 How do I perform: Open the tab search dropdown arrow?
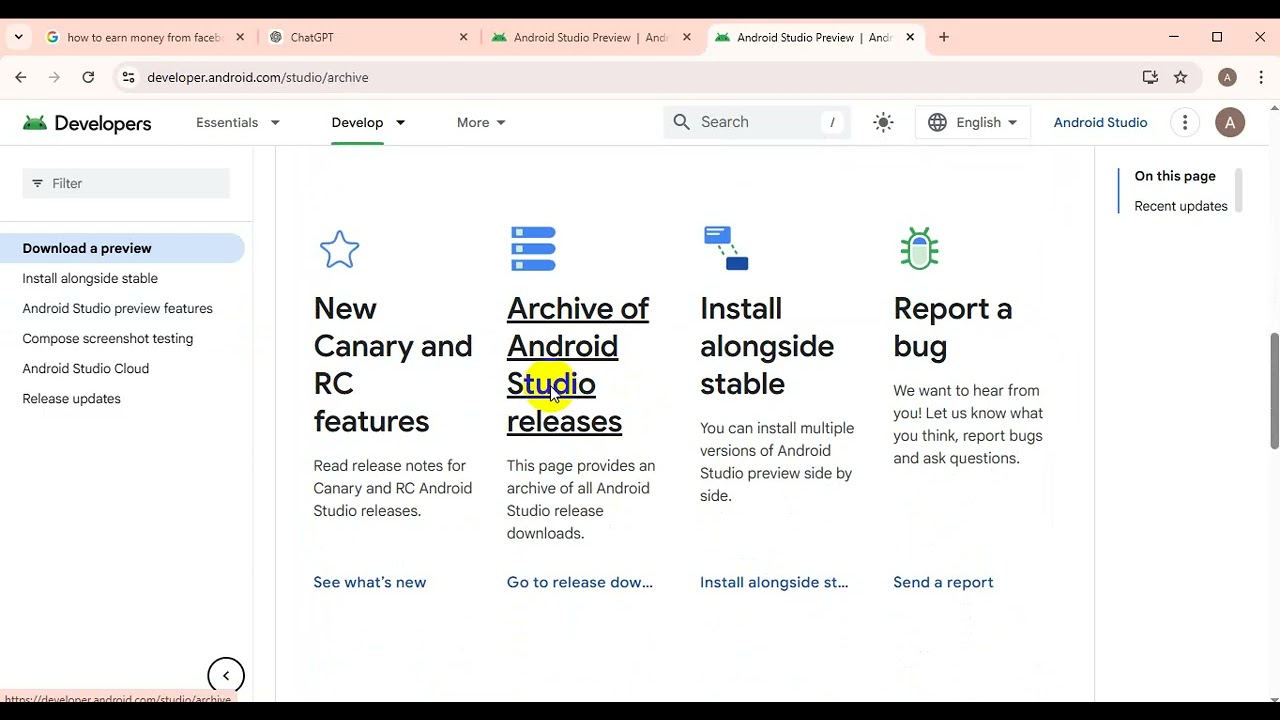click(x=18, y=37)
